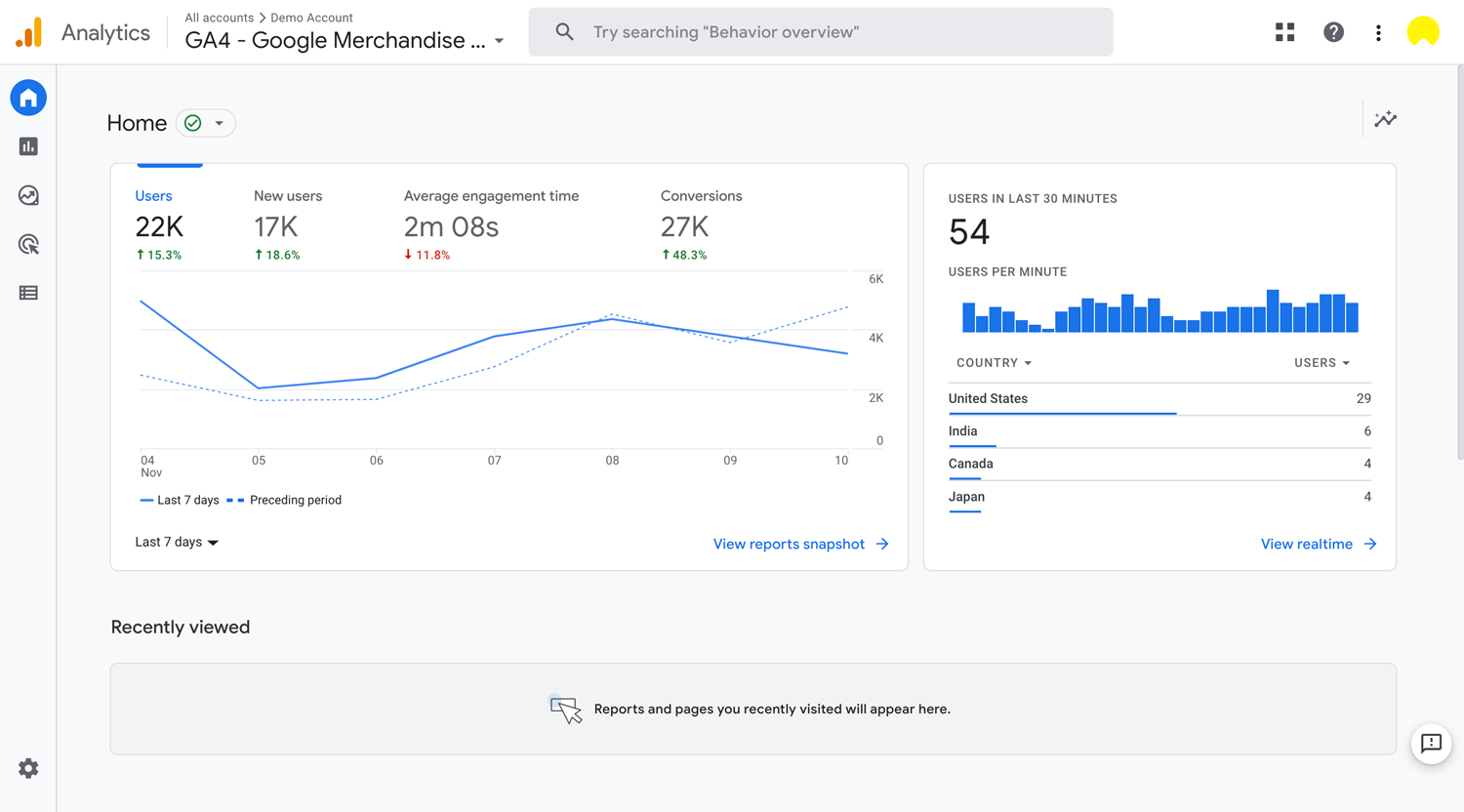Image resolution: width=1464 pixels, height=812 pixels.
Task: Click View realtime link
Action: (1307, 544)
